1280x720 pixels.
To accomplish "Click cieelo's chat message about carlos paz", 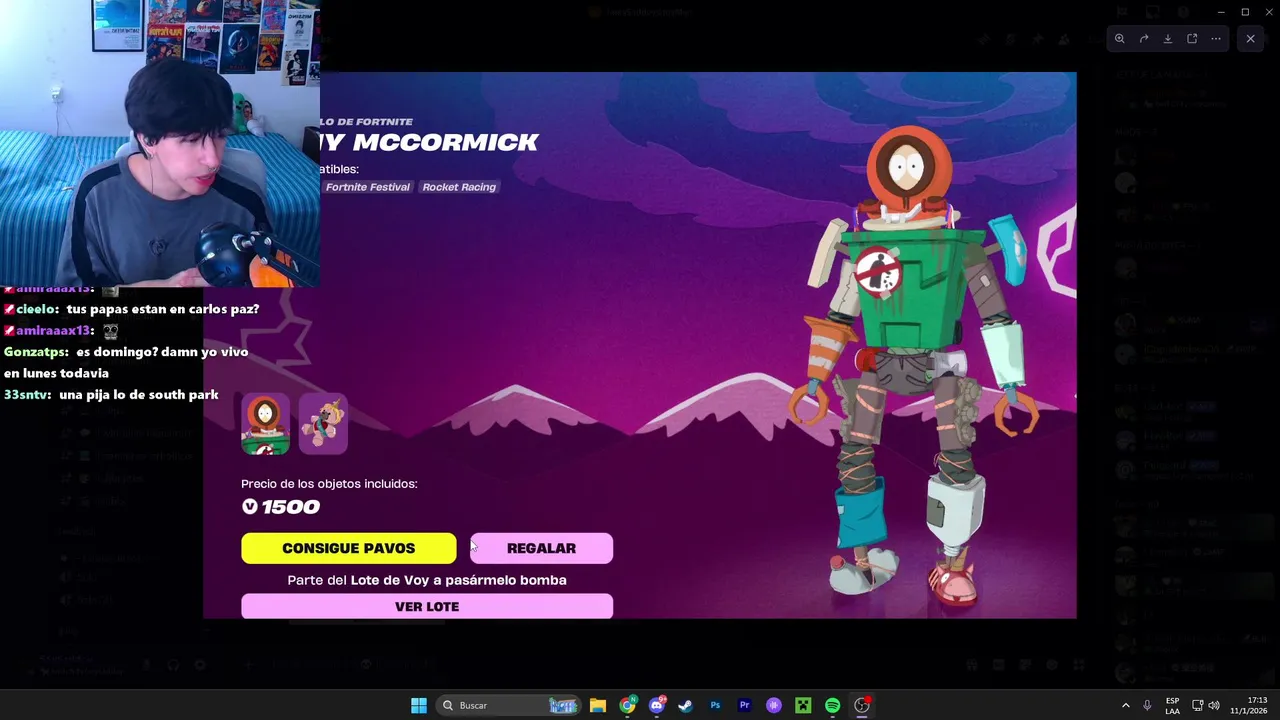I will [x=131, y=309].
